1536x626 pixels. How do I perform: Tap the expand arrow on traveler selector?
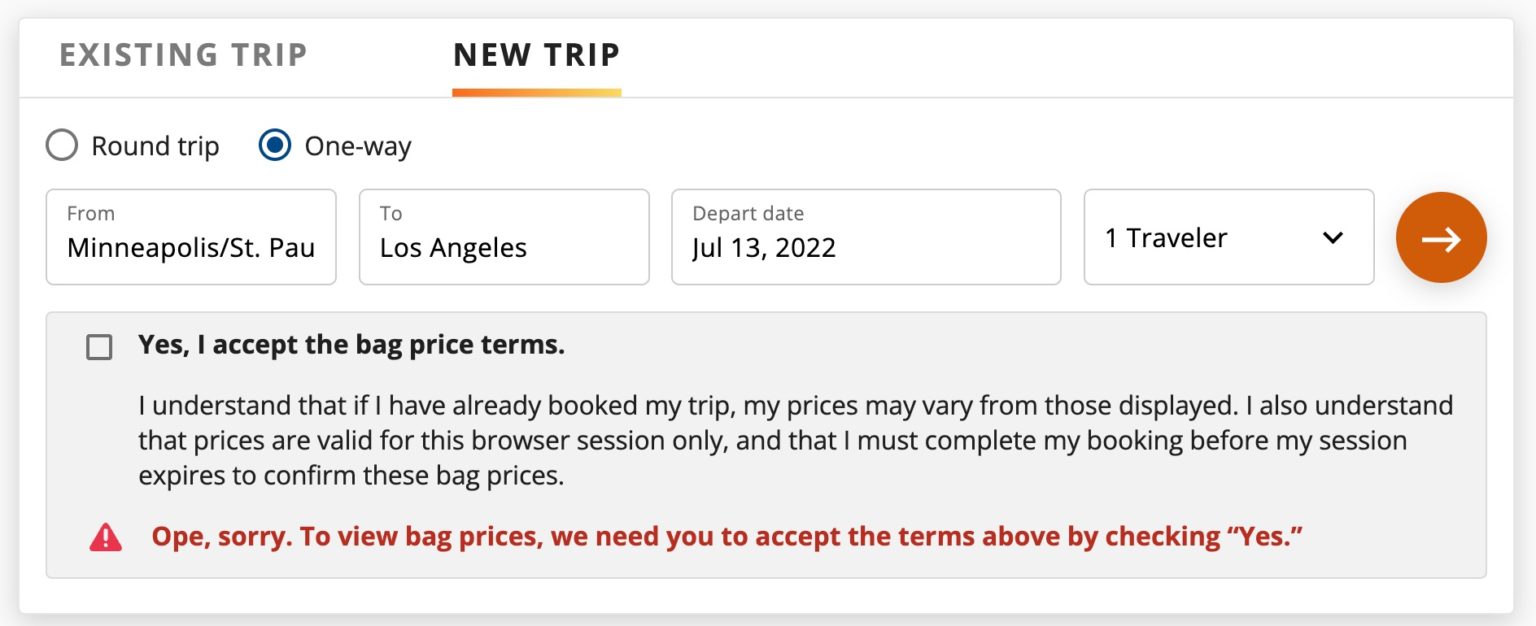click(x=1332, y=237)
